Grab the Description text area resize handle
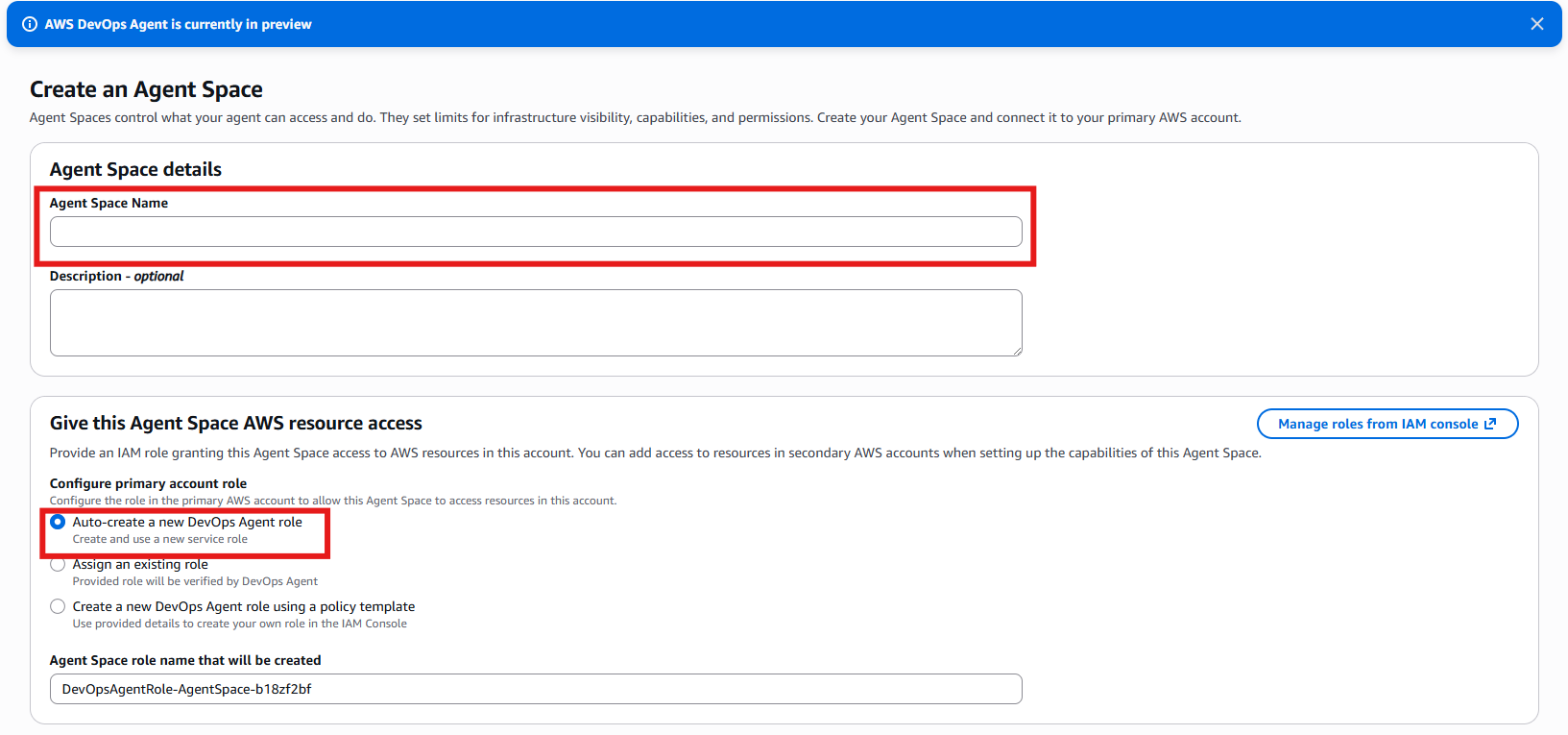Image resolution: width=1568 pixels, height=735 pixels. (1017, 351)
